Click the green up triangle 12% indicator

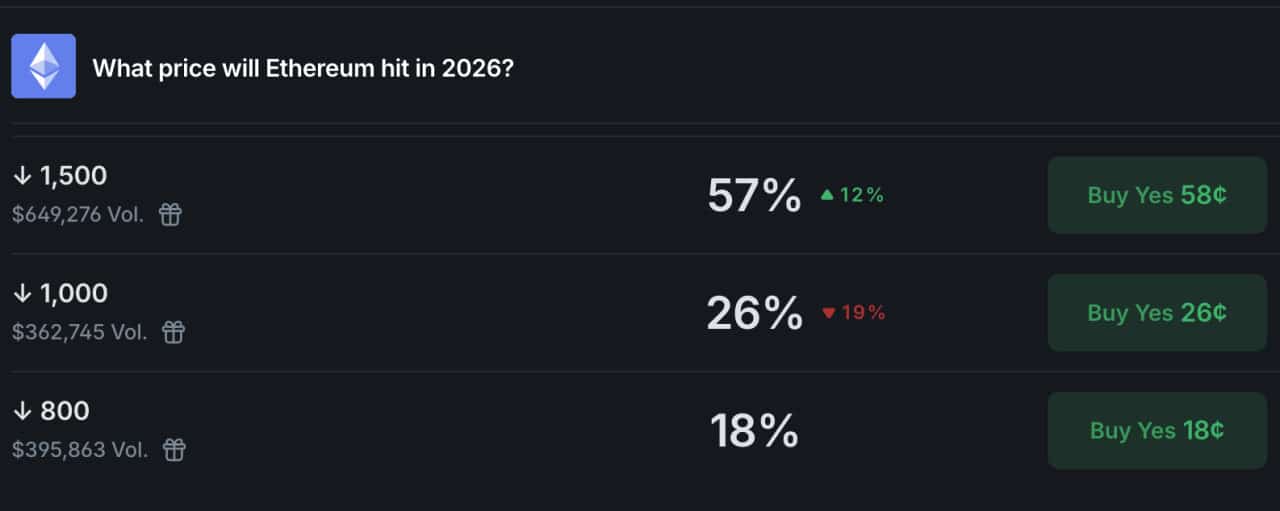(852, 195)
